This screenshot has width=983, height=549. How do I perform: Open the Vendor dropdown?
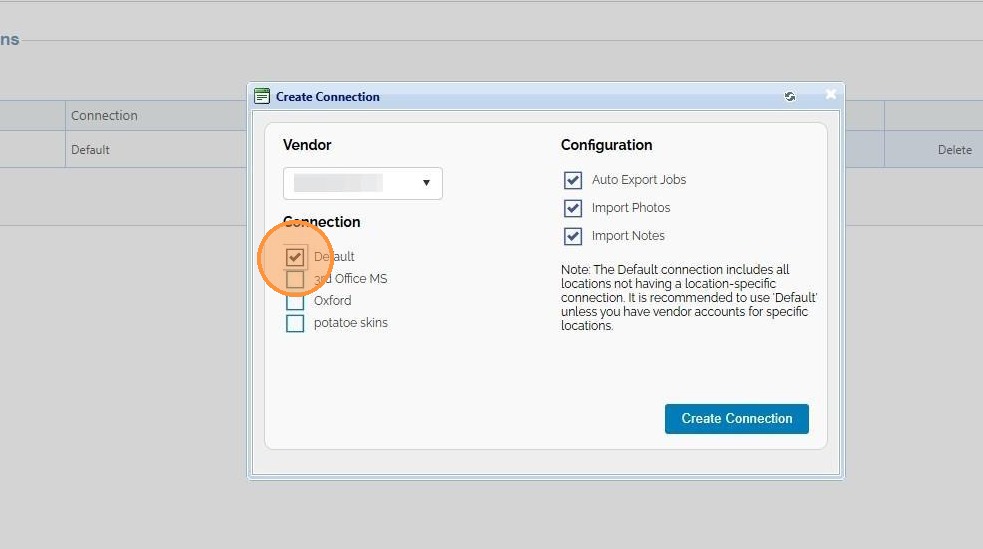coord(363,183)
